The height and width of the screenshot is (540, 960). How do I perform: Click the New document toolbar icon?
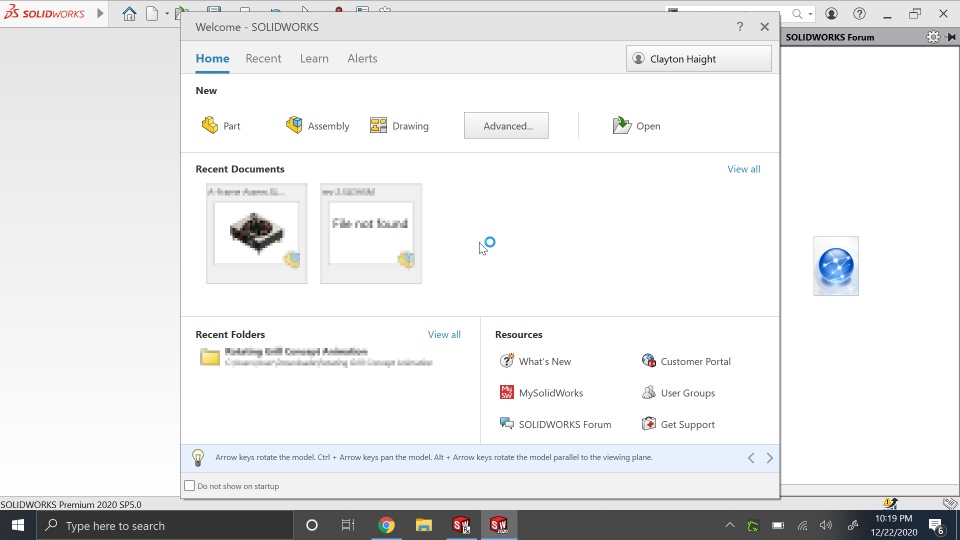click(x=152, y=13)
